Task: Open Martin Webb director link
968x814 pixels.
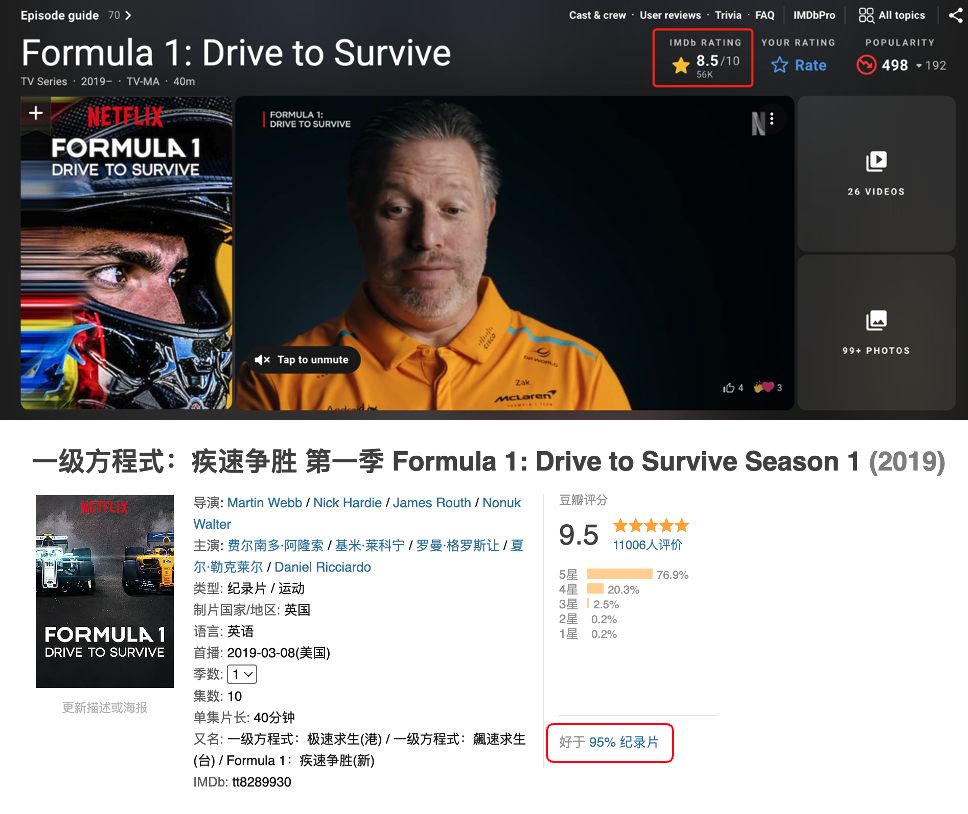Action: [264, 503]
